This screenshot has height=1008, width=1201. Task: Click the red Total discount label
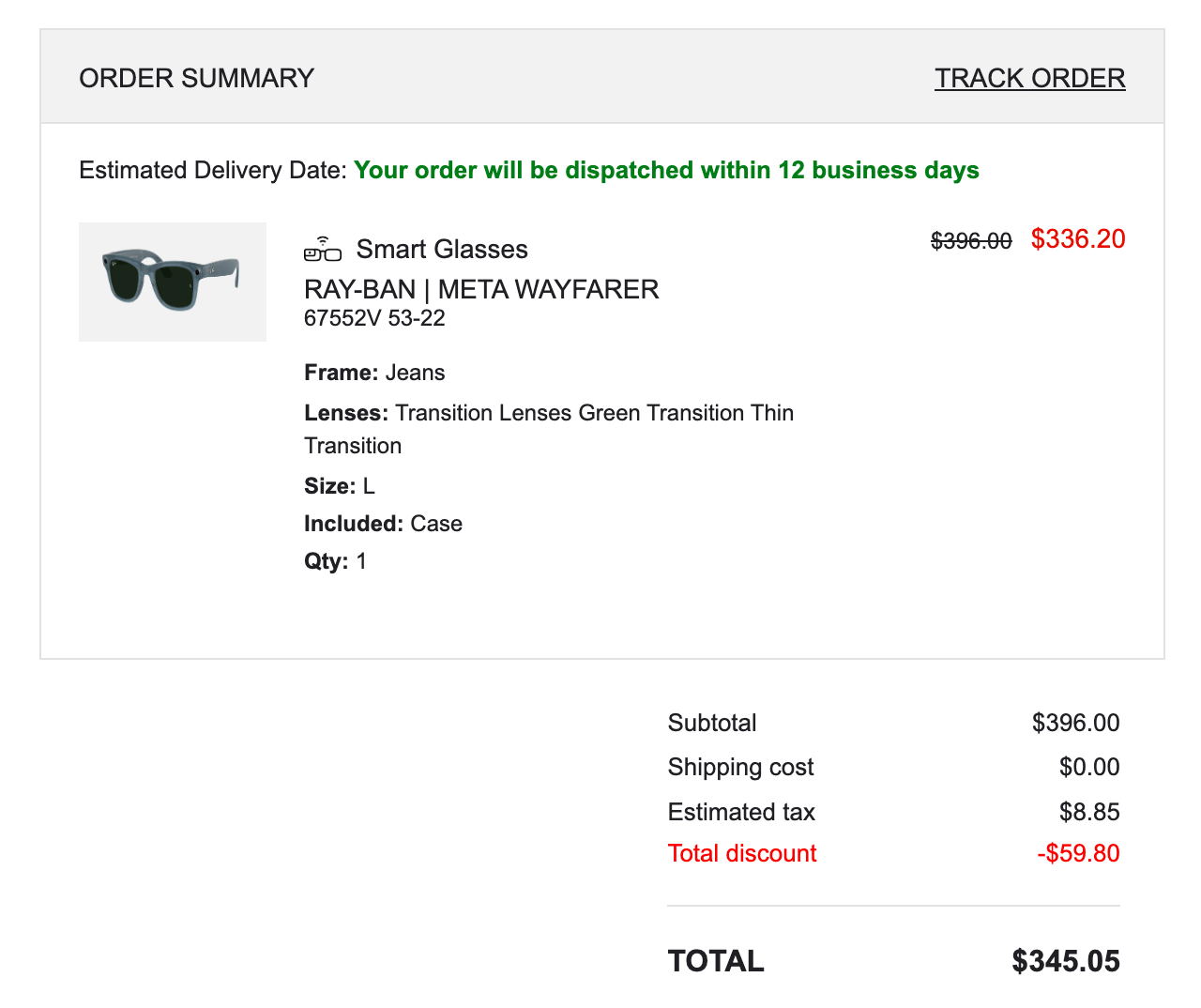[x=742, y=853]
